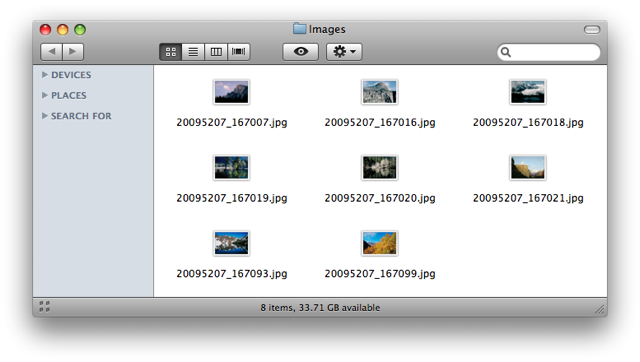The height and width of the screenshot is (362, 640).
Task: Click the magnifying glass search icon
Action: [x=506, y=52]
